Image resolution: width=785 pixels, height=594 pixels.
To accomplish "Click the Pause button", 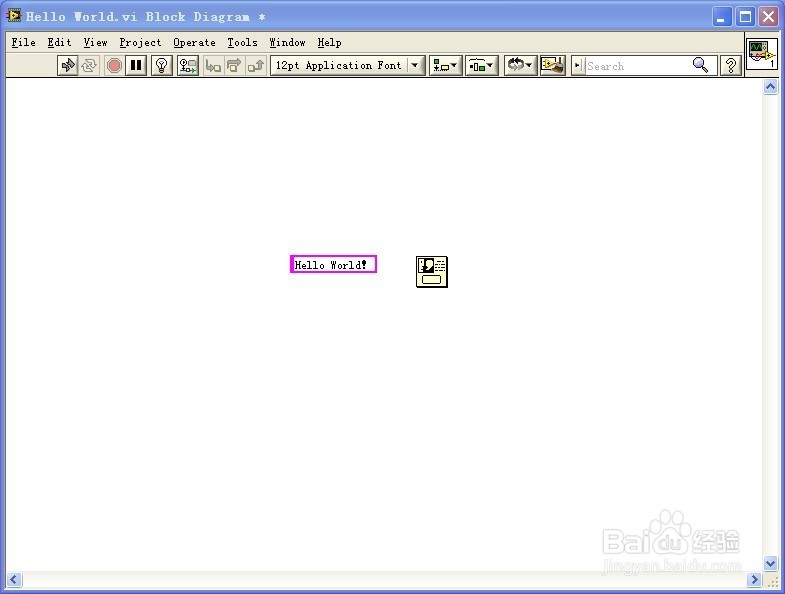I will coord(136,66).
